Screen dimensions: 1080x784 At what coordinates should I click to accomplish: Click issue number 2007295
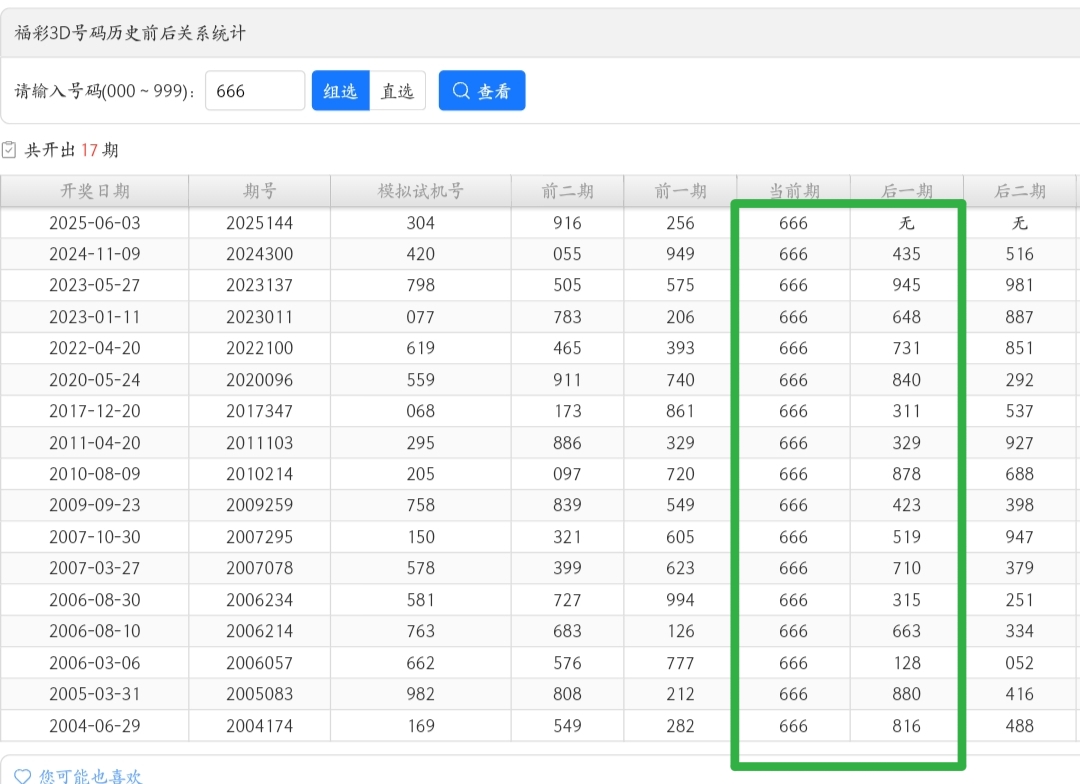[x=260, y=537]
